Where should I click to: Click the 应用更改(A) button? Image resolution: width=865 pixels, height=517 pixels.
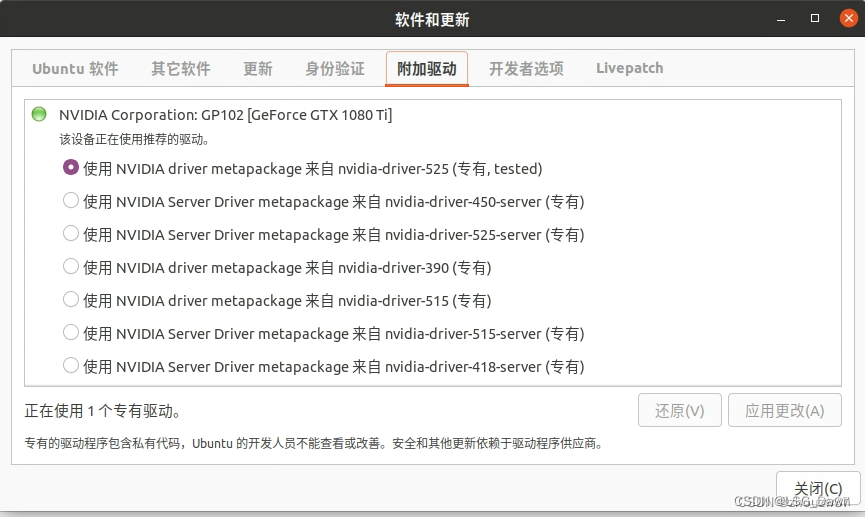784,411
